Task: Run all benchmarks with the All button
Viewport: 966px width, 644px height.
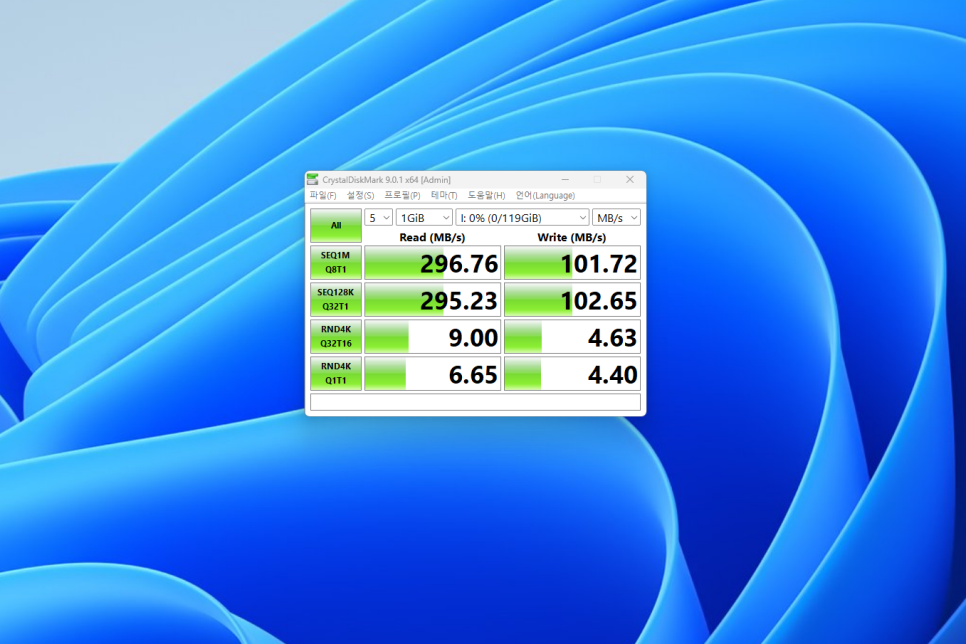Action: pos(336,225)
